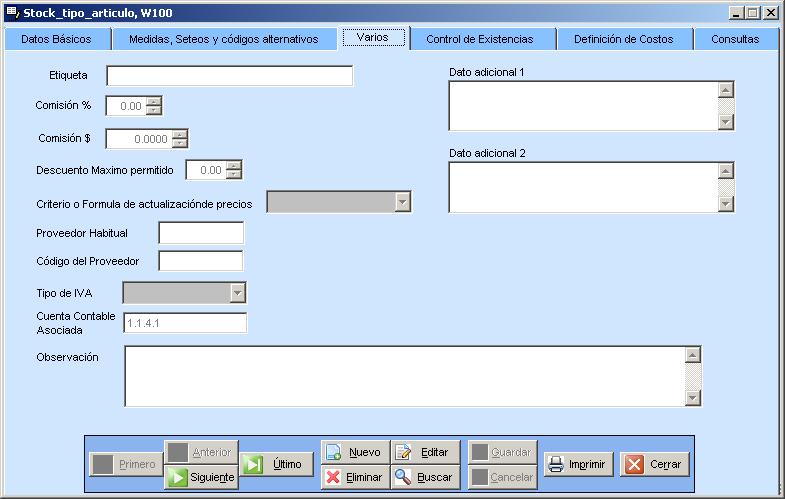Viewport: 785px width, 499px height.
Task: Click the Editar pencil icon button
Action: point(425,452)
